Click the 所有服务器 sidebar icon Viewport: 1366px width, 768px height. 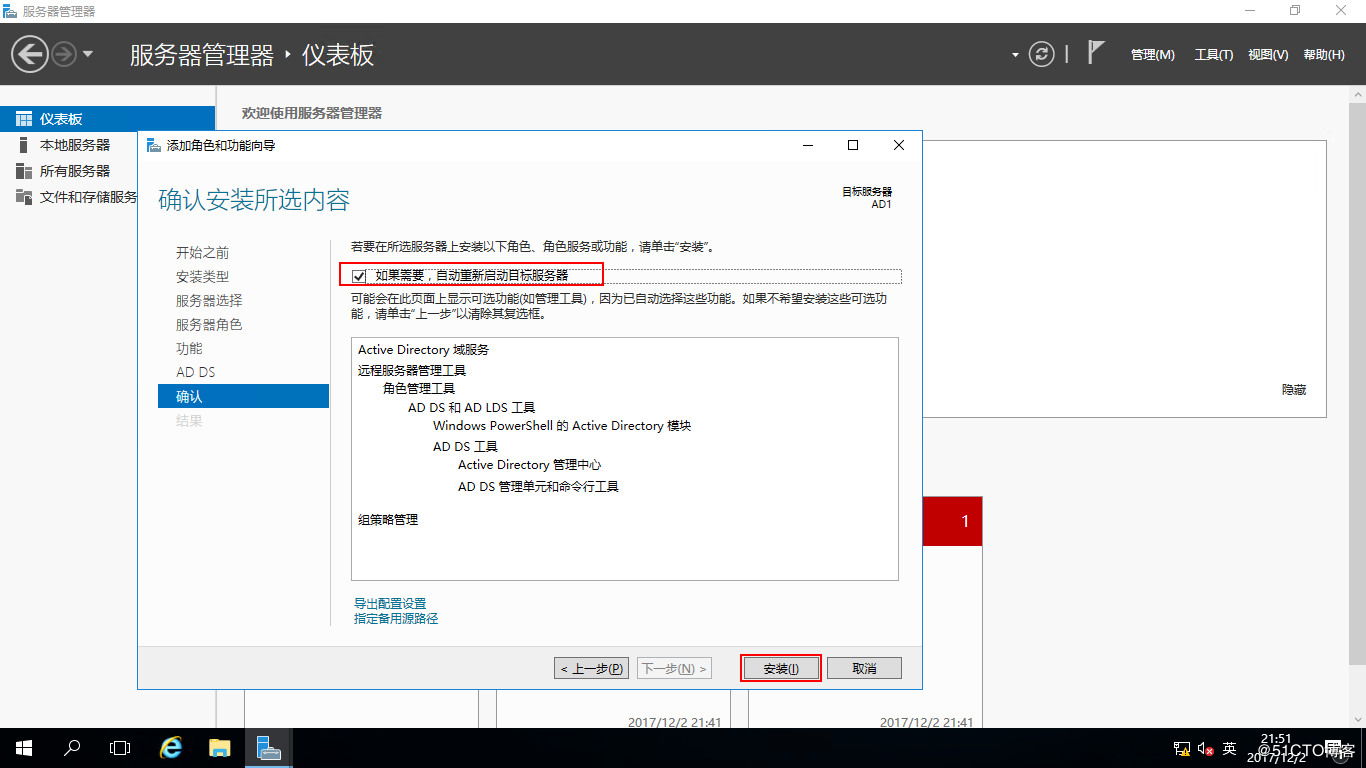coord(24,171)
